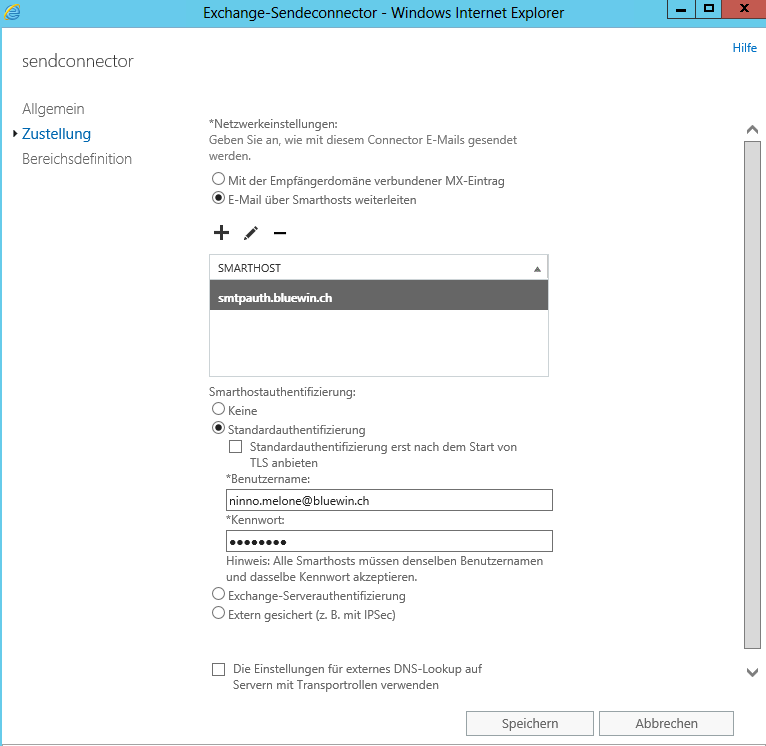The height and width of the screenshot is (746, 766).
Task: Choose 'Keine' smarthost authentication
Action: [x=218, y=408]
